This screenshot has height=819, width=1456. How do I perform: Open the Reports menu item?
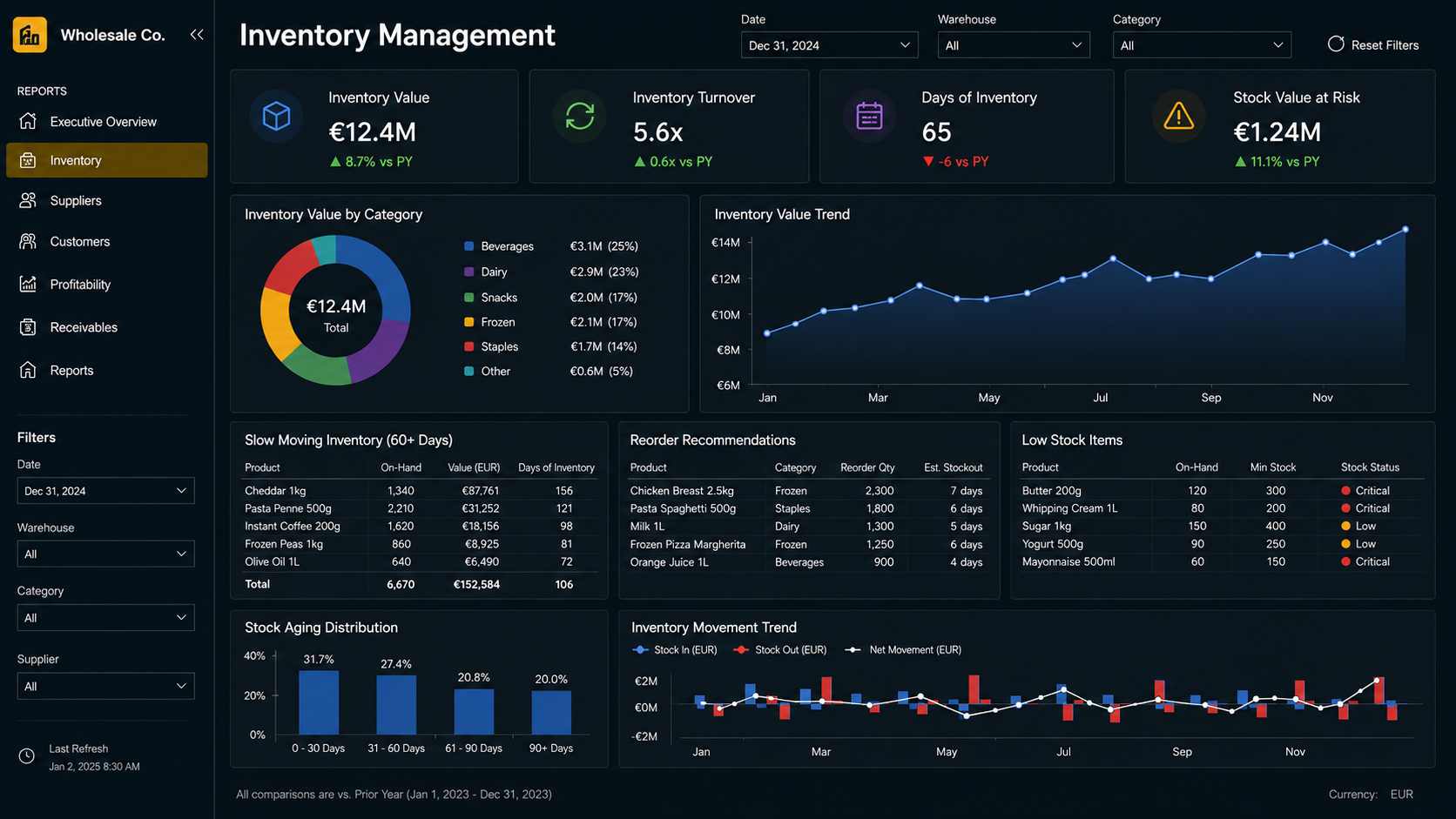click(106, 370)
